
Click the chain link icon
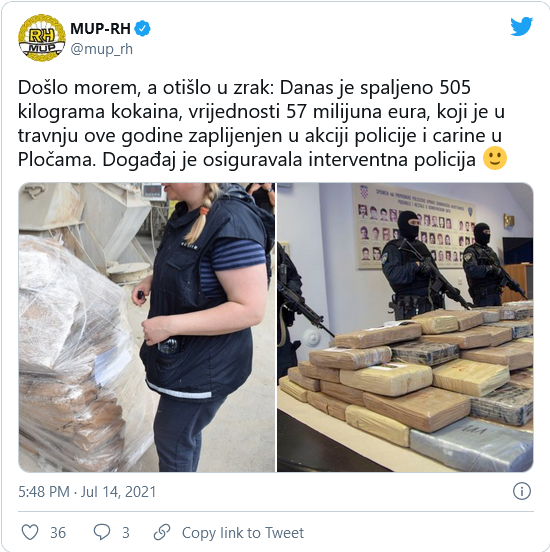pos(162,532)
